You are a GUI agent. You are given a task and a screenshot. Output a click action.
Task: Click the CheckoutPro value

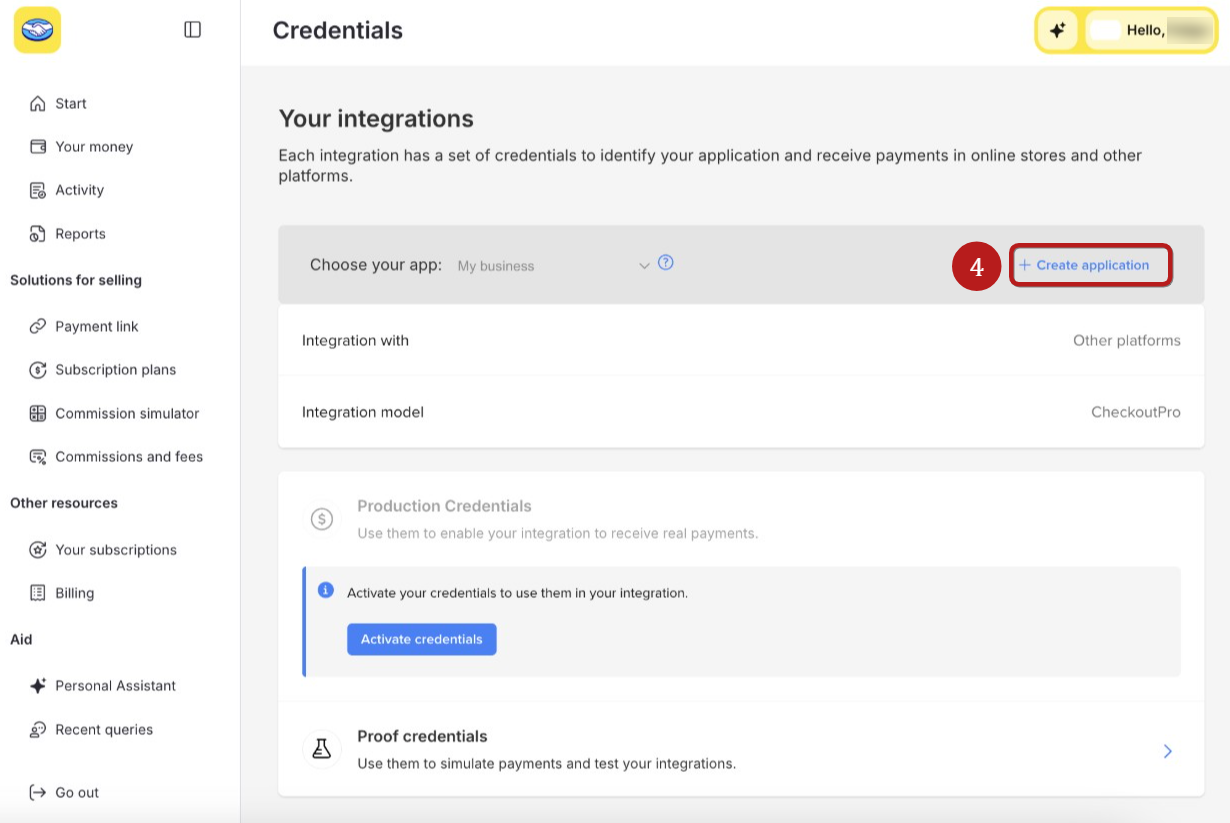click(x=1136, y=412)
